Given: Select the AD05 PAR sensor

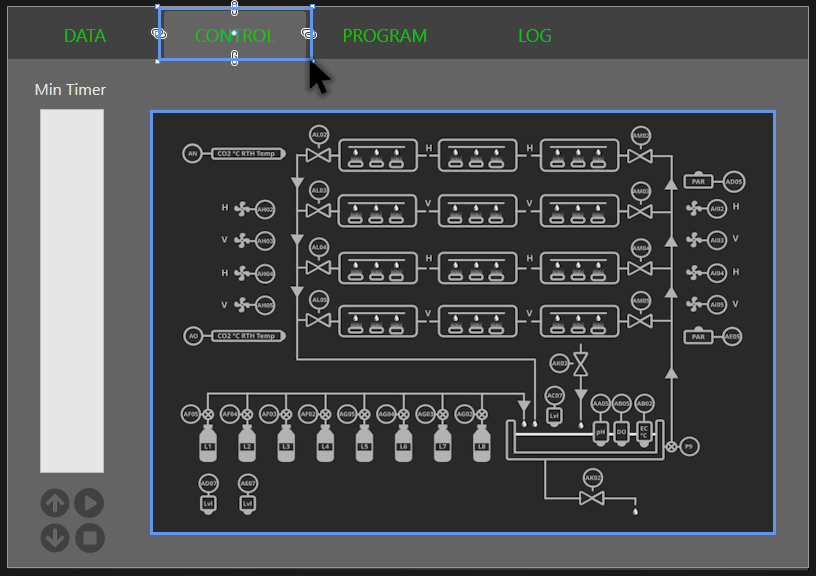Looking at the screenshot, I should point(733,182).
